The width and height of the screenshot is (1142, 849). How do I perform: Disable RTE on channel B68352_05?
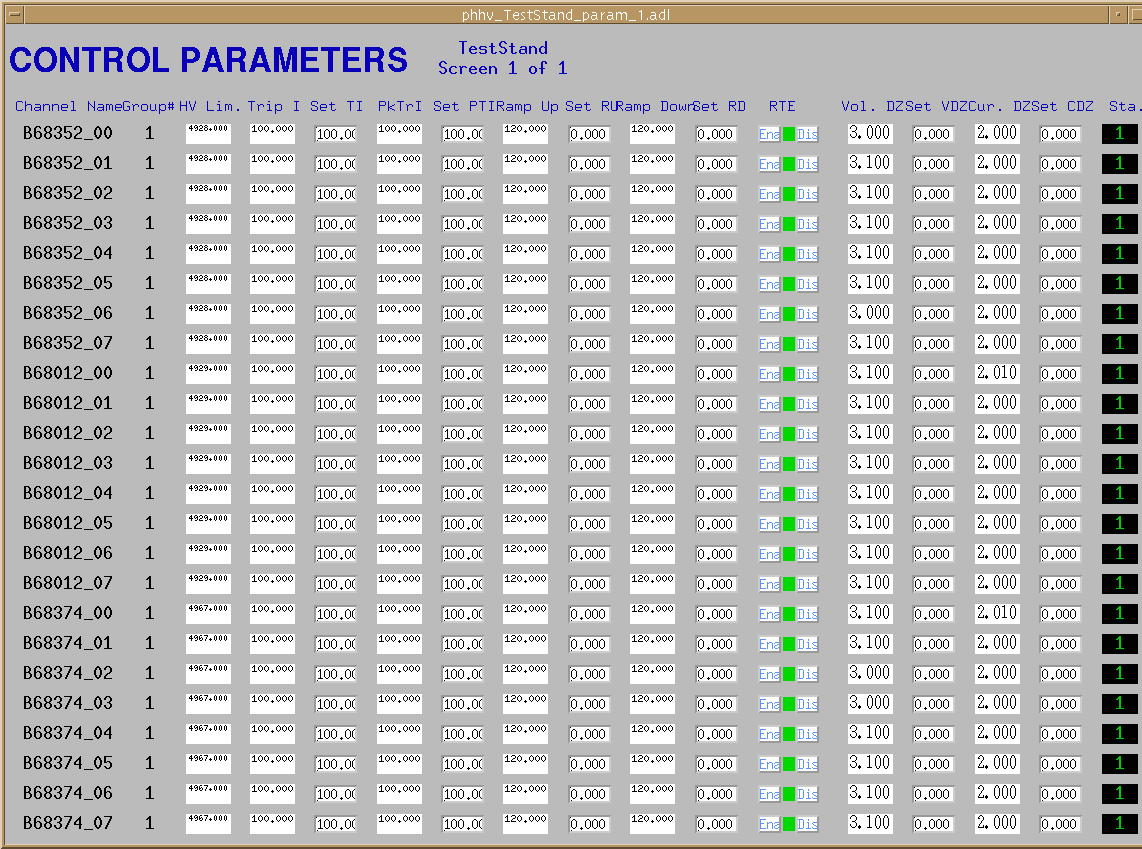pos(807,284)
